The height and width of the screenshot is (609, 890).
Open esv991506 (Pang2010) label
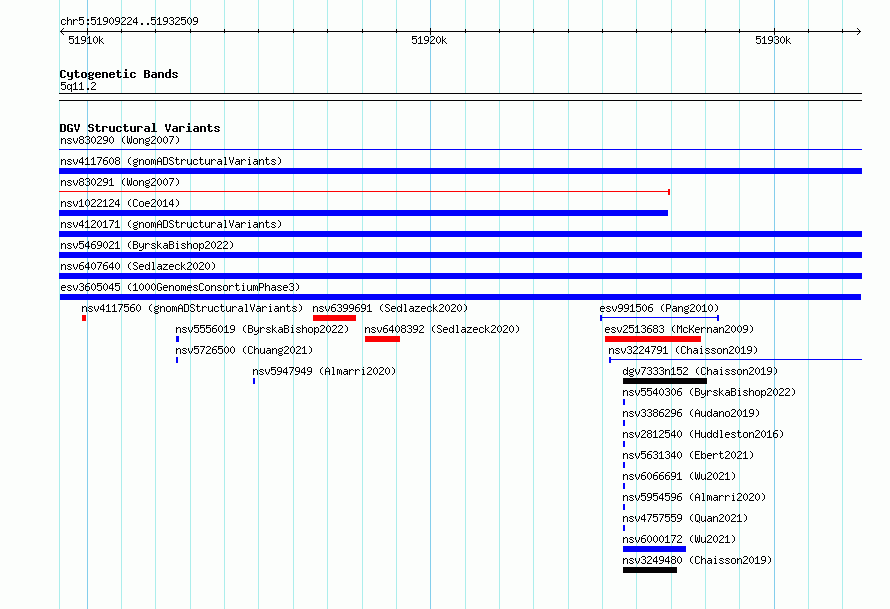coord(659,308)
